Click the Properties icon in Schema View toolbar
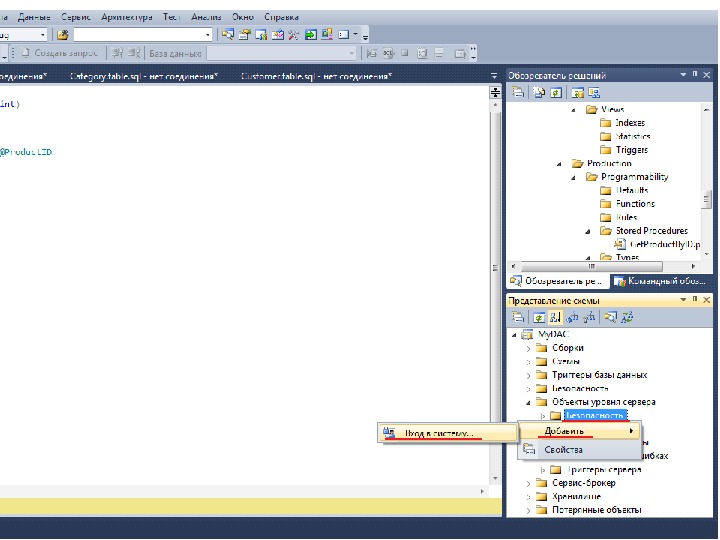Image resolution: width=720 pixels, height=540 pixels. [518, 317]
